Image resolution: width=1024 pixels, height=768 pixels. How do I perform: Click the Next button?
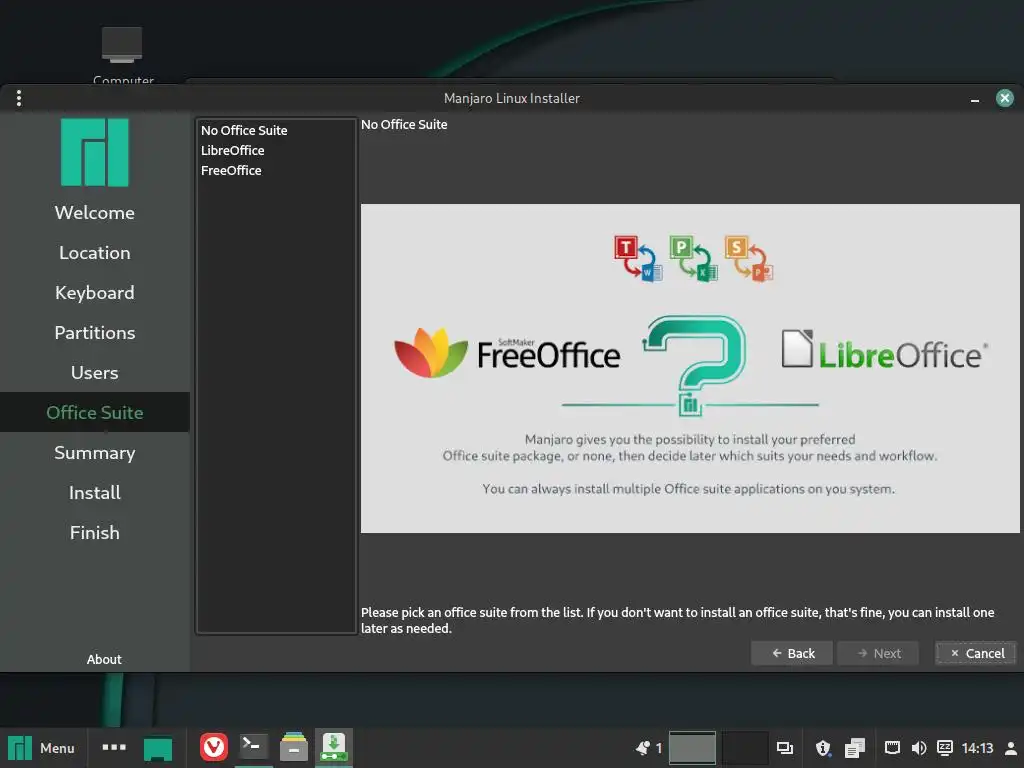[x=878, y=653]
